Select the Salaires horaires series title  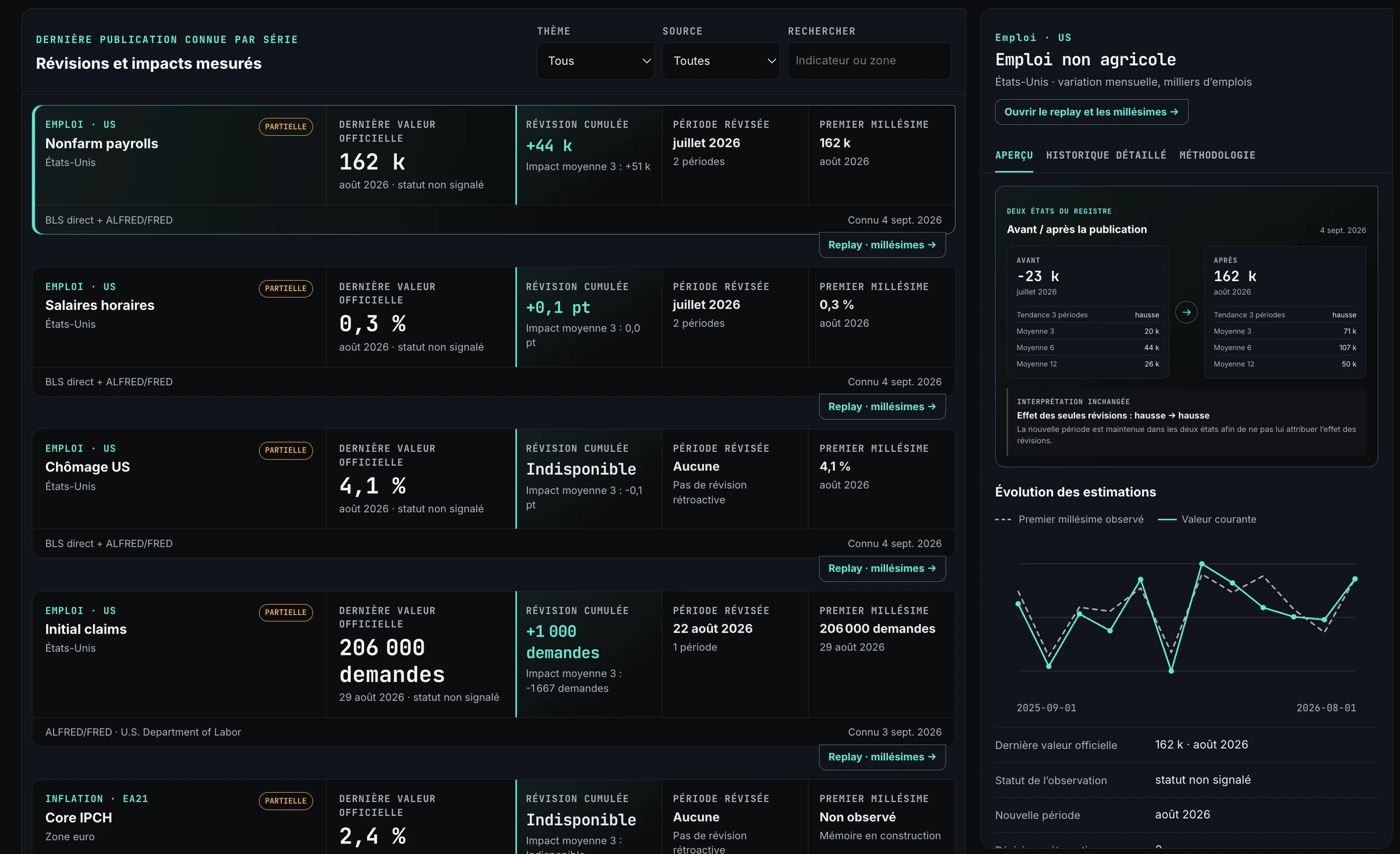click(100, 305)
